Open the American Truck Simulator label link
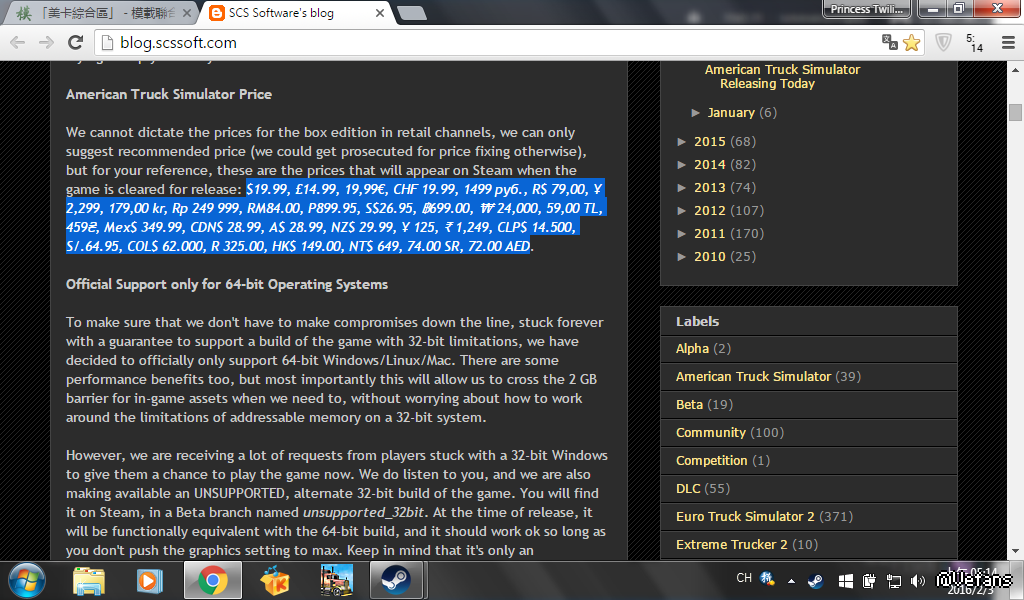The width and height of the screenshot is (1024, 600). (753, 376)
